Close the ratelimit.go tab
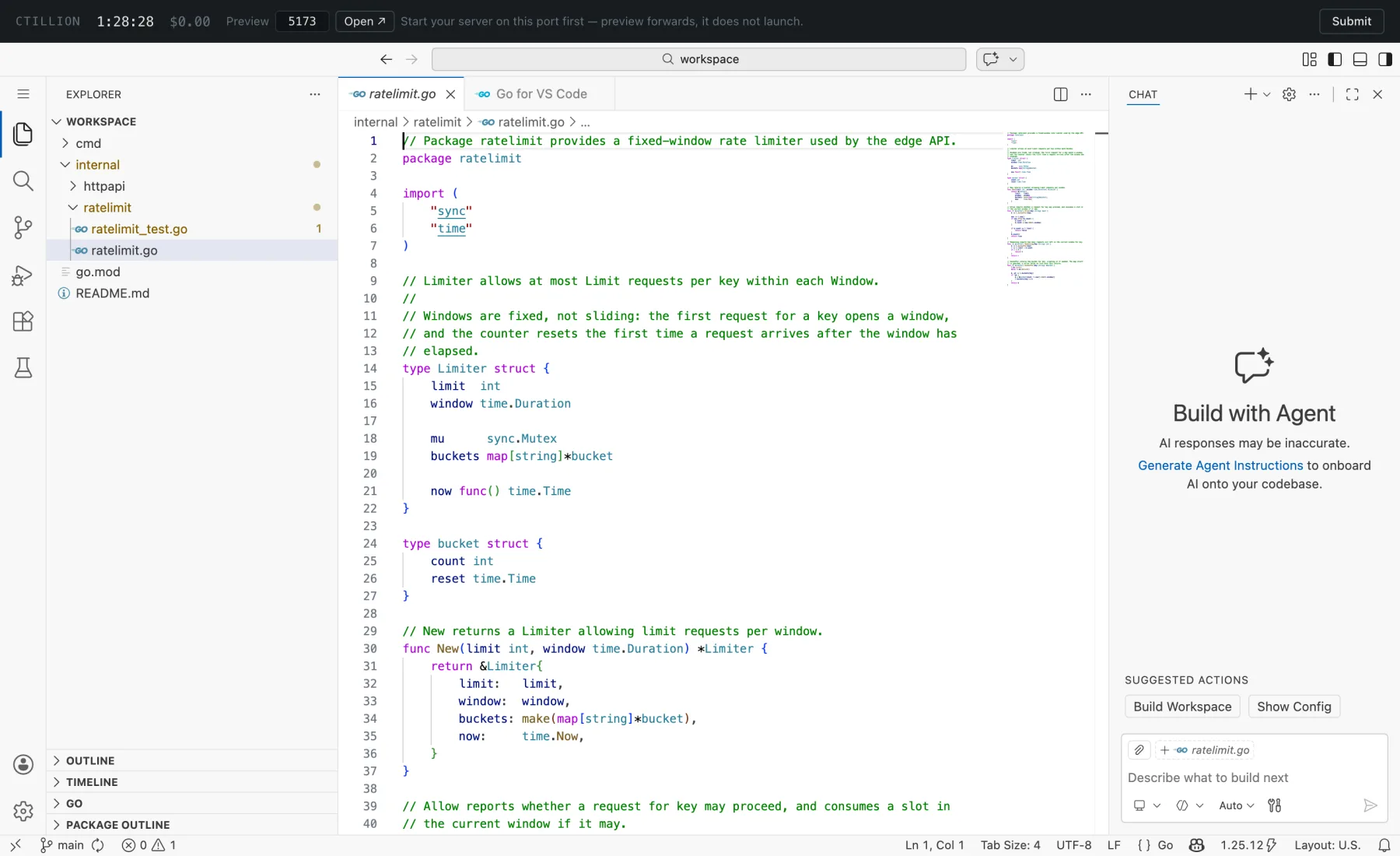 pyautogui.click(x=450, y=94)
